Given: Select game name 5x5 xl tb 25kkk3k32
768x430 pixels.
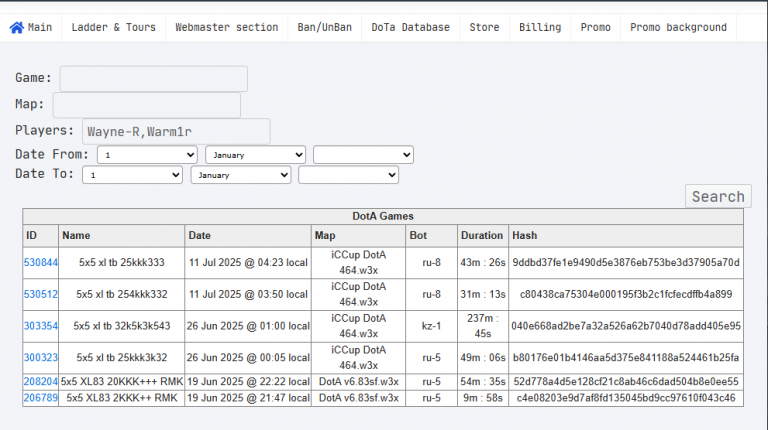Looking at the screenshot, I should 121,358.
